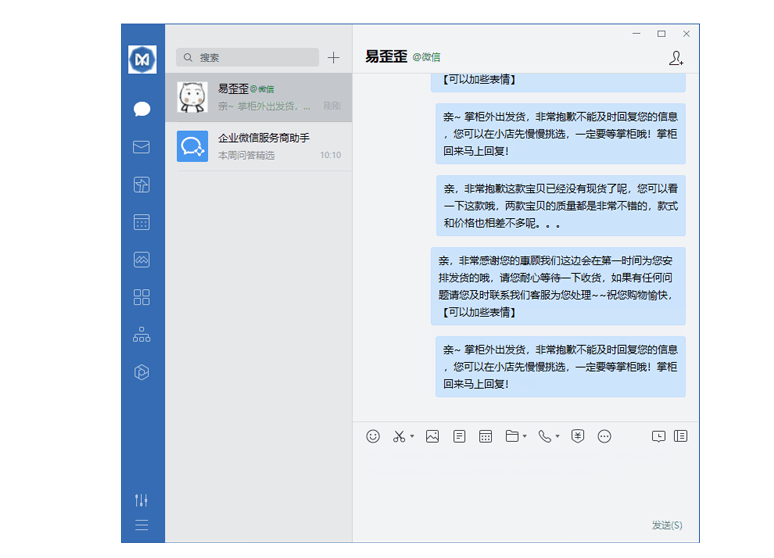Maximize the chat window
Viewport: 774px width, 558px height.
point(661,34)
